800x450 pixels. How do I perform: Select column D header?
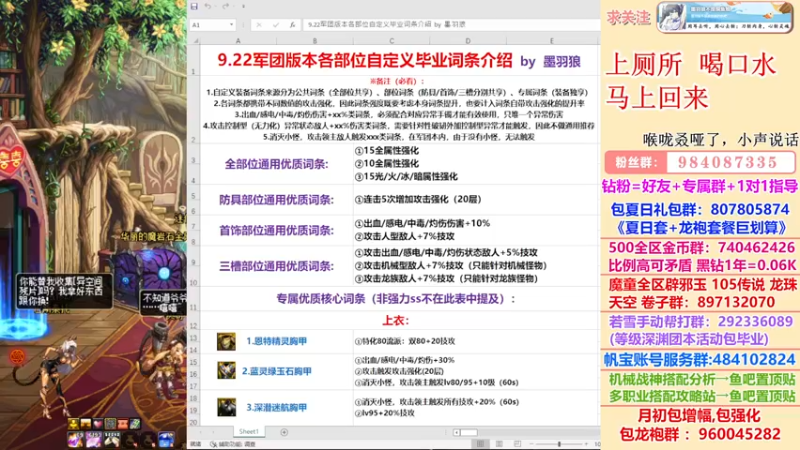pyautogui.click(x=468, y=40)
